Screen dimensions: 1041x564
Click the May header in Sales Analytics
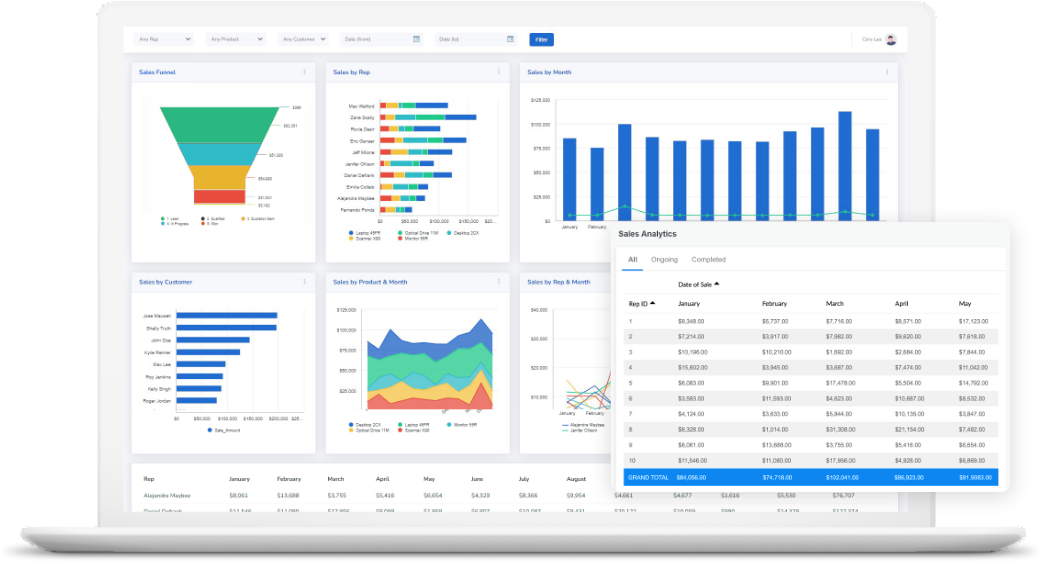click(x=965, y=303)
